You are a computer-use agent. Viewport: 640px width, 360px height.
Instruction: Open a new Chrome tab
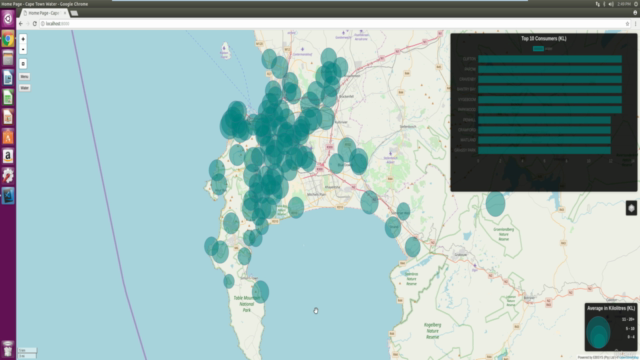click(x=74, y=13)
